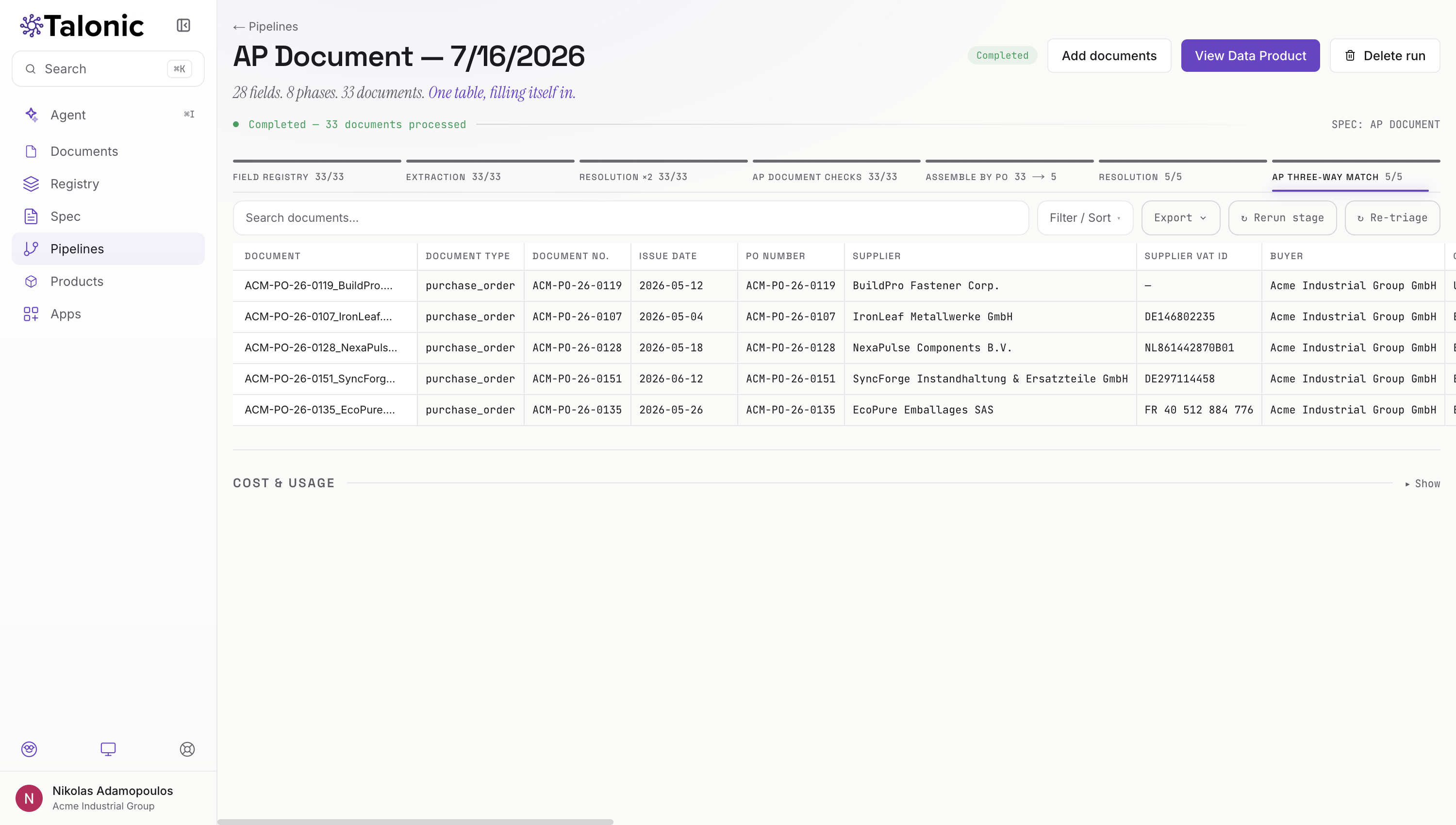This screenshot has height=825, width=1456.
Task: Click the back arrow beside Pipelines
Action: 238,27
